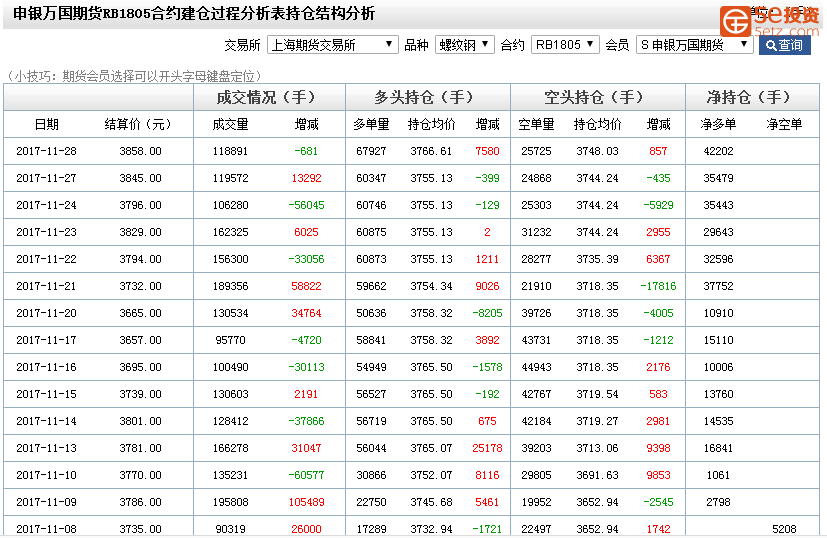This screenshot has width=827, height=538.
Task: Click long change value -8205
Action: point(487,313)
